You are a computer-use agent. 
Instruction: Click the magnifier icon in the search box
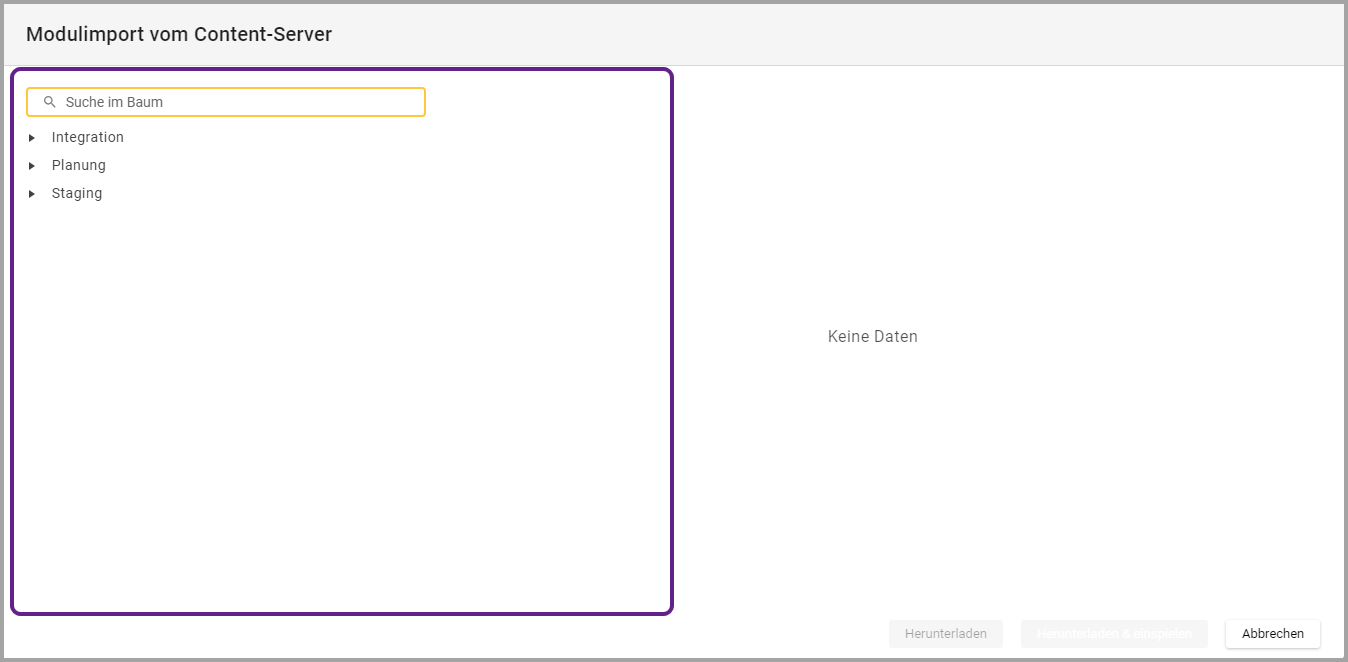coord(50,102)
